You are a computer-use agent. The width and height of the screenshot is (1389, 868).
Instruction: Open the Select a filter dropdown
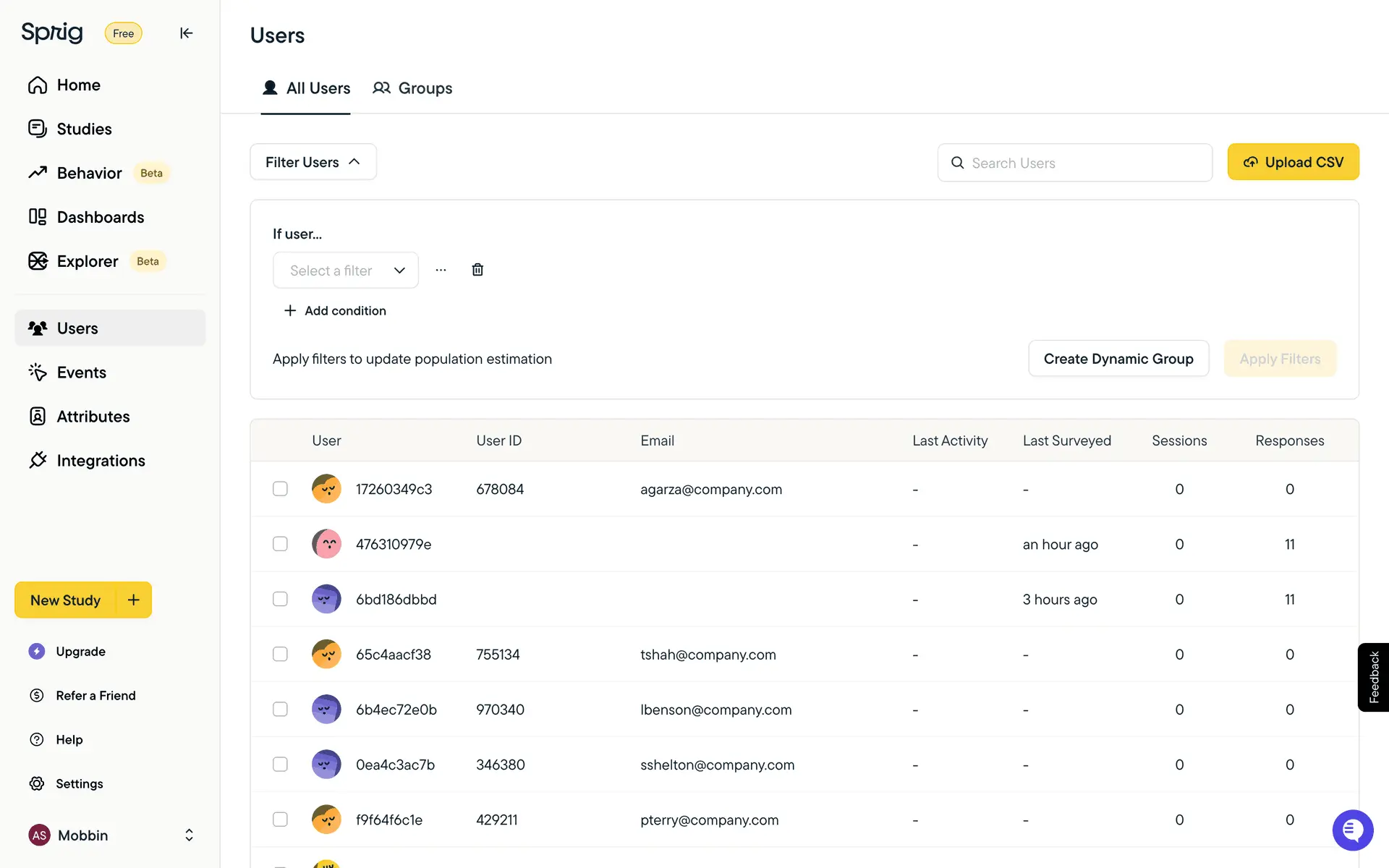click(346, 271)
